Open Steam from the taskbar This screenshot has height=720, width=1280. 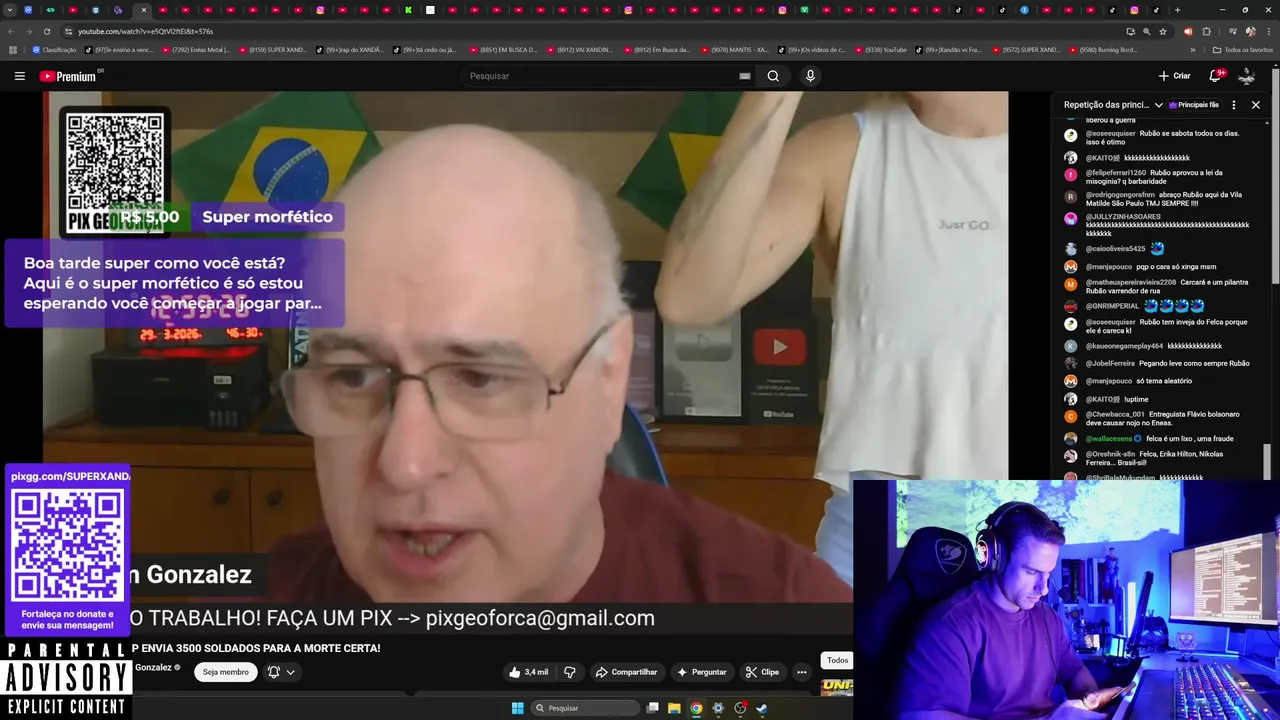tap(762, 708)
